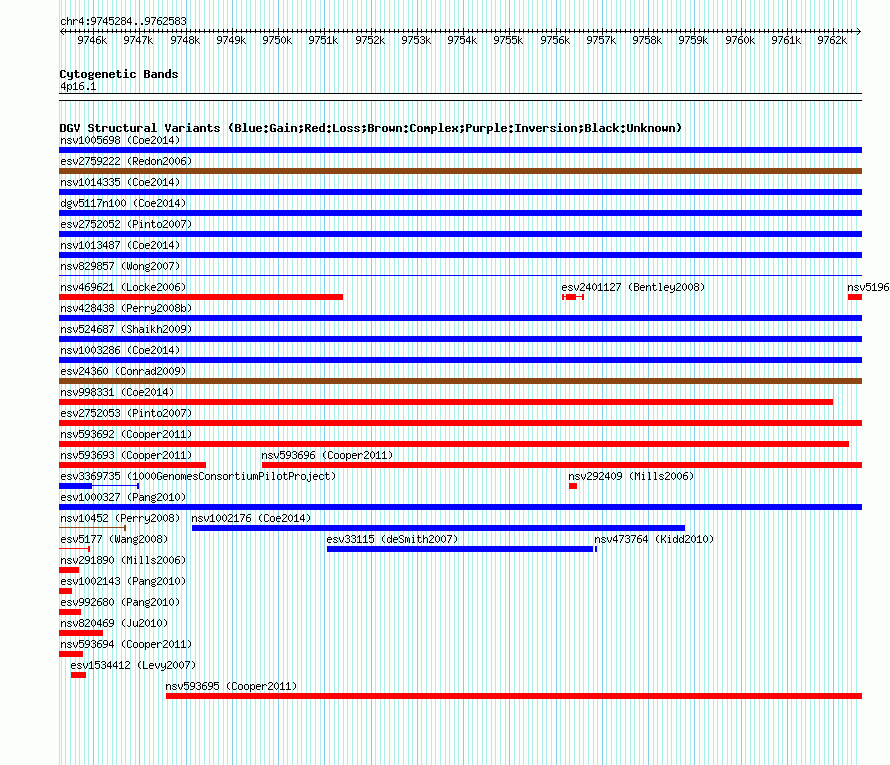Click the DGV Structural Variants track title
This screenshot has width=890, height=765.
(x=370, y=128)
